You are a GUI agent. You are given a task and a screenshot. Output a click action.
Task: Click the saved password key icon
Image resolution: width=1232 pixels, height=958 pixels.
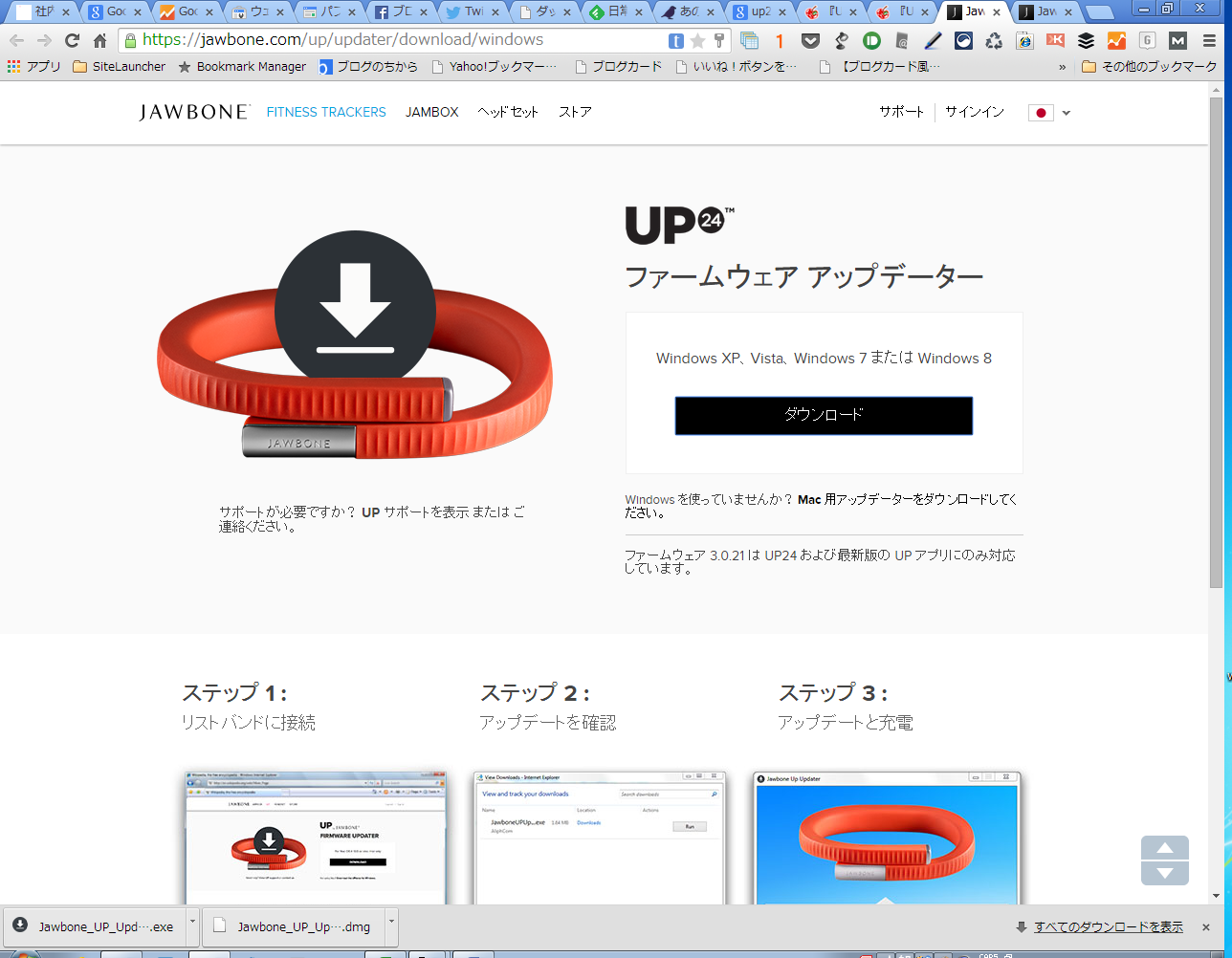pos(719,41)
